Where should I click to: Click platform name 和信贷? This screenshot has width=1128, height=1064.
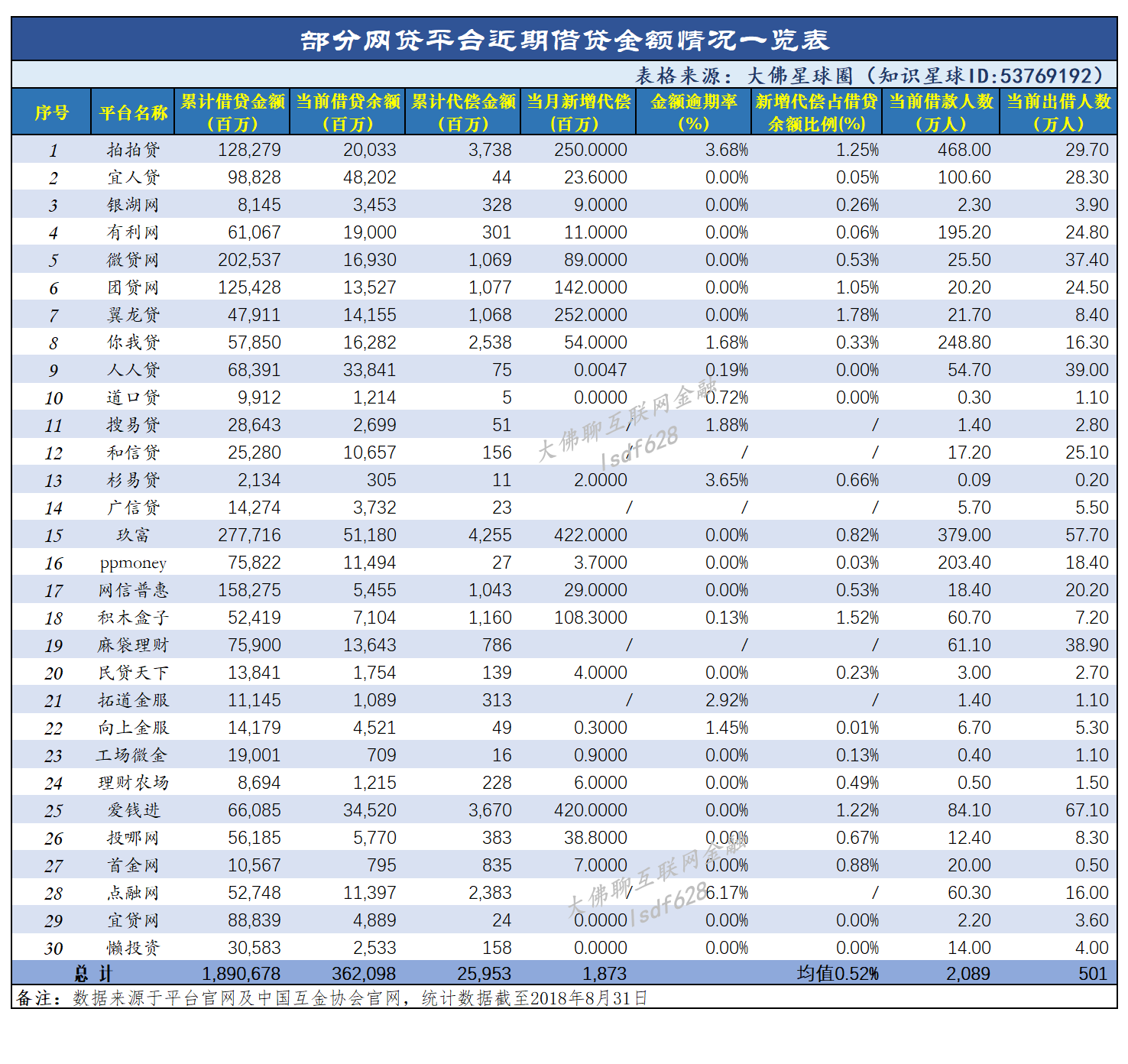coord(133,453)
